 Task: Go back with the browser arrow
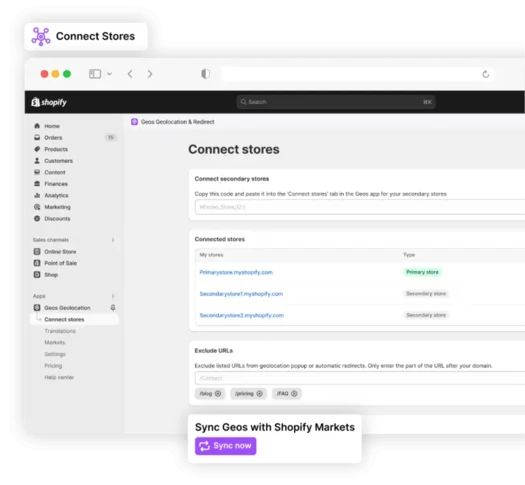point(130,74)
